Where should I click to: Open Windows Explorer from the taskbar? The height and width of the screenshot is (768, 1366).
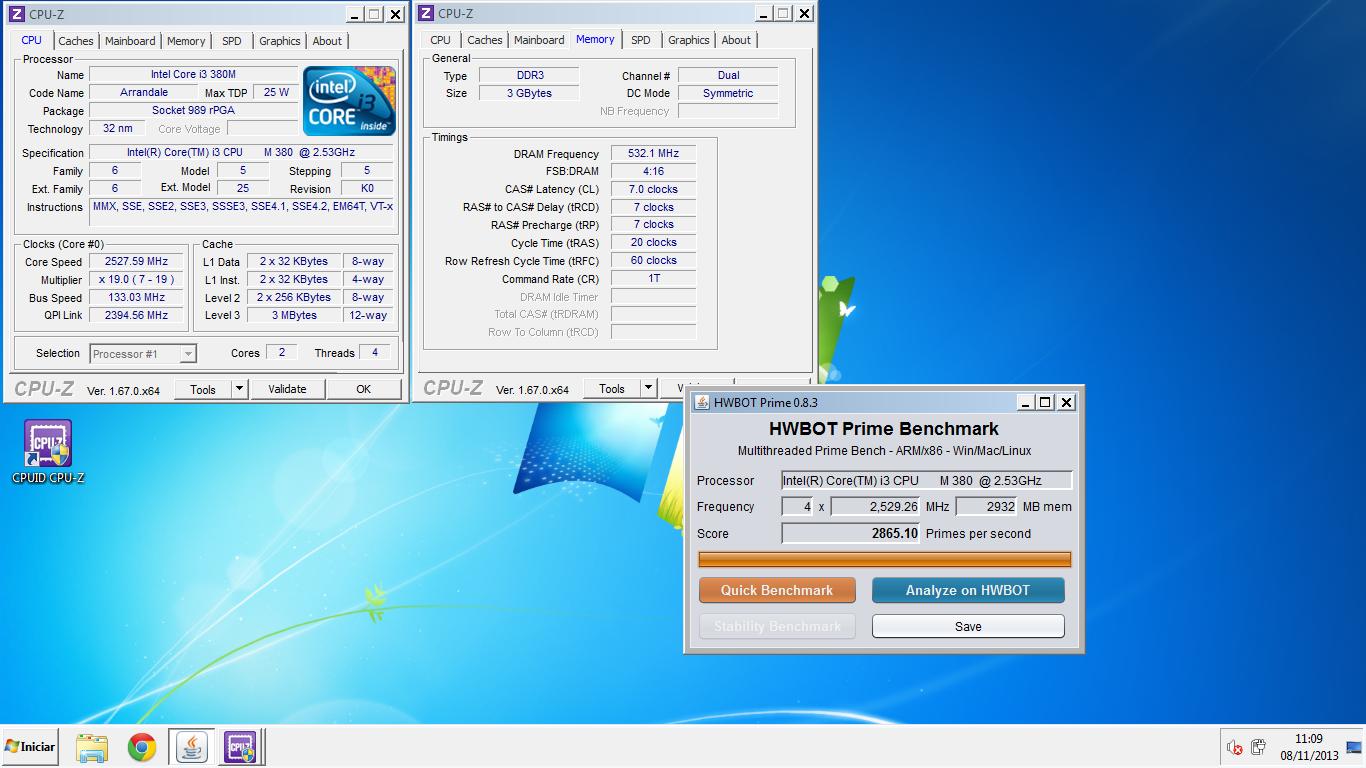click(x=91, y=747)
